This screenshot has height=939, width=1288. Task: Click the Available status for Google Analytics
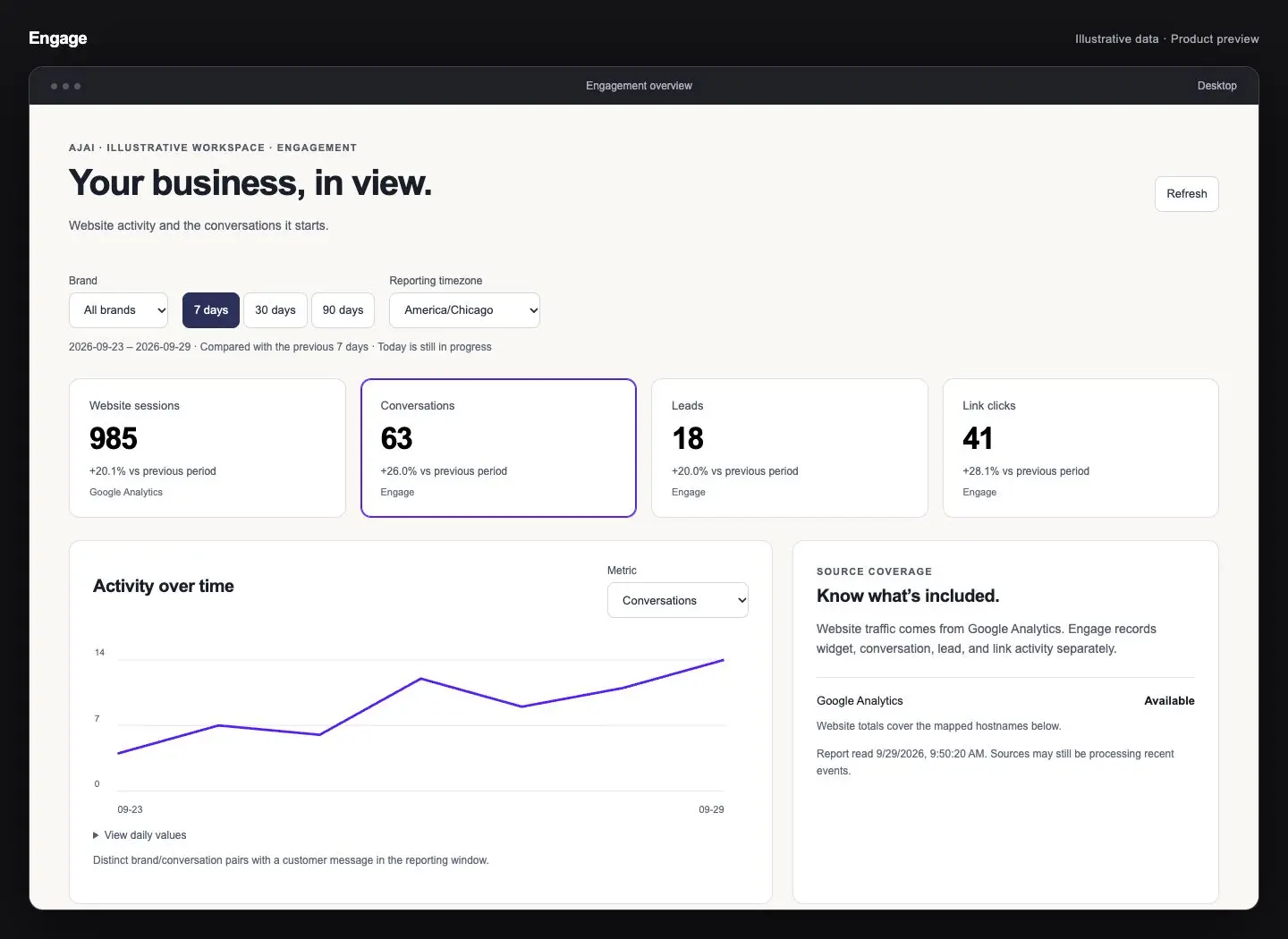(x=1169, y=701)
